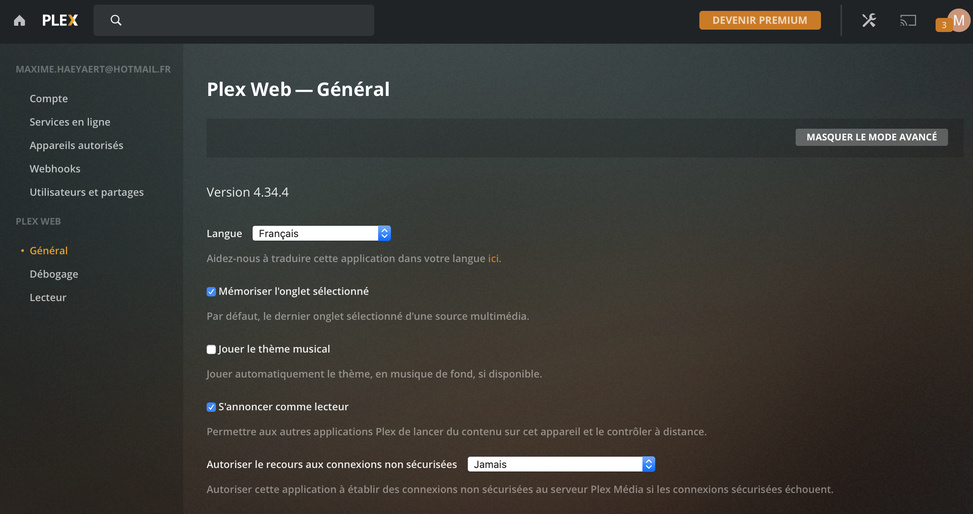Click the Plex Web — Général heading
This screenshot has height=514, width=973.
(x=298, y=89)
